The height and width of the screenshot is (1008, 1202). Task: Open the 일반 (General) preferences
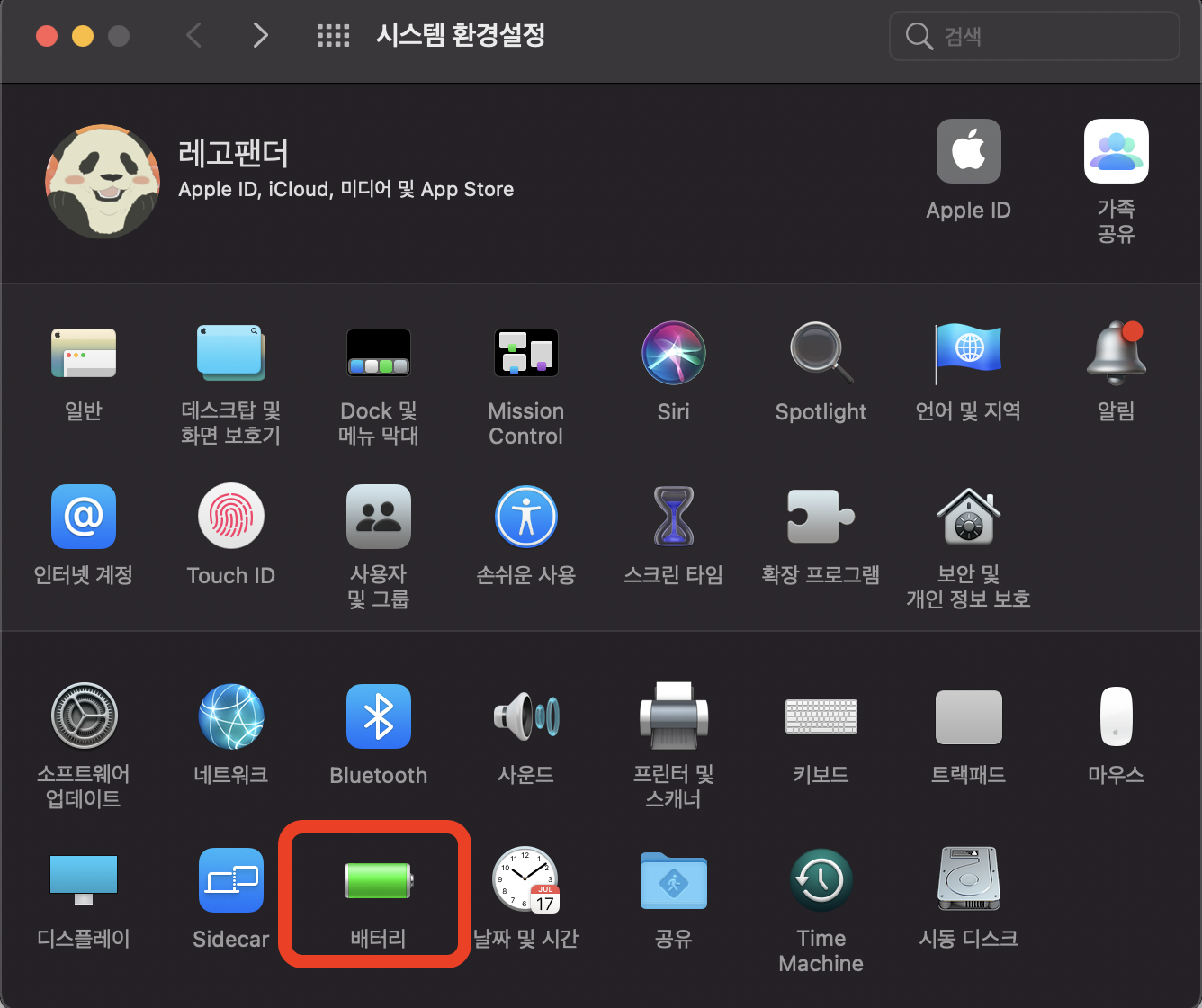84,353
